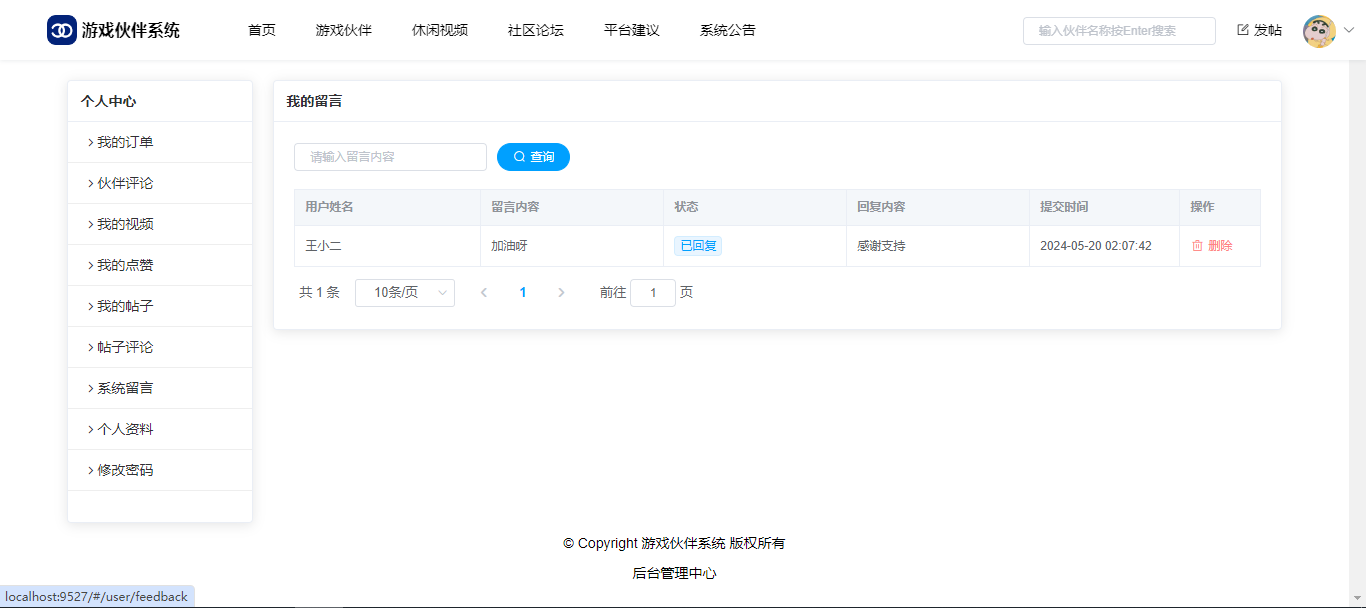Click the 前往 page jump input

[653, 293]
